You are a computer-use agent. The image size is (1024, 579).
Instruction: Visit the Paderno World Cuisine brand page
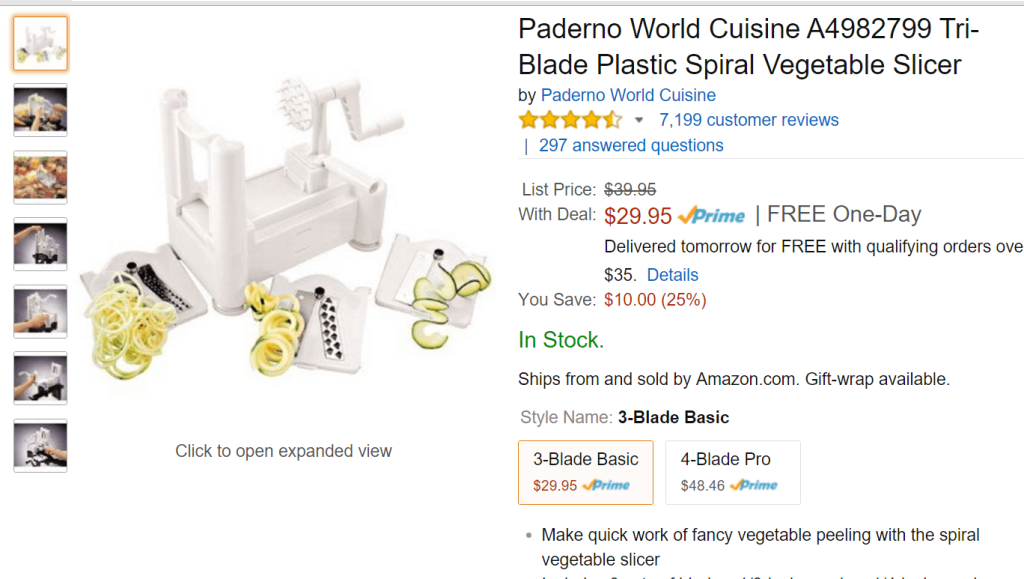tap(628, 95)
